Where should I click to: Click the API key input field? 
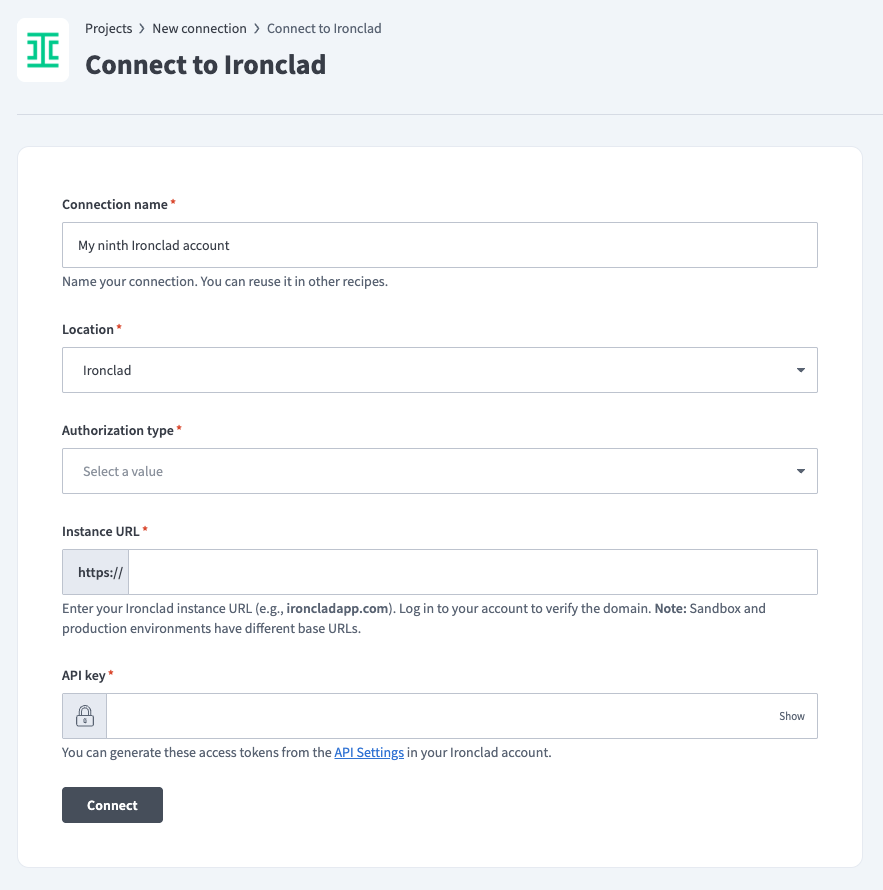(440, 716)
